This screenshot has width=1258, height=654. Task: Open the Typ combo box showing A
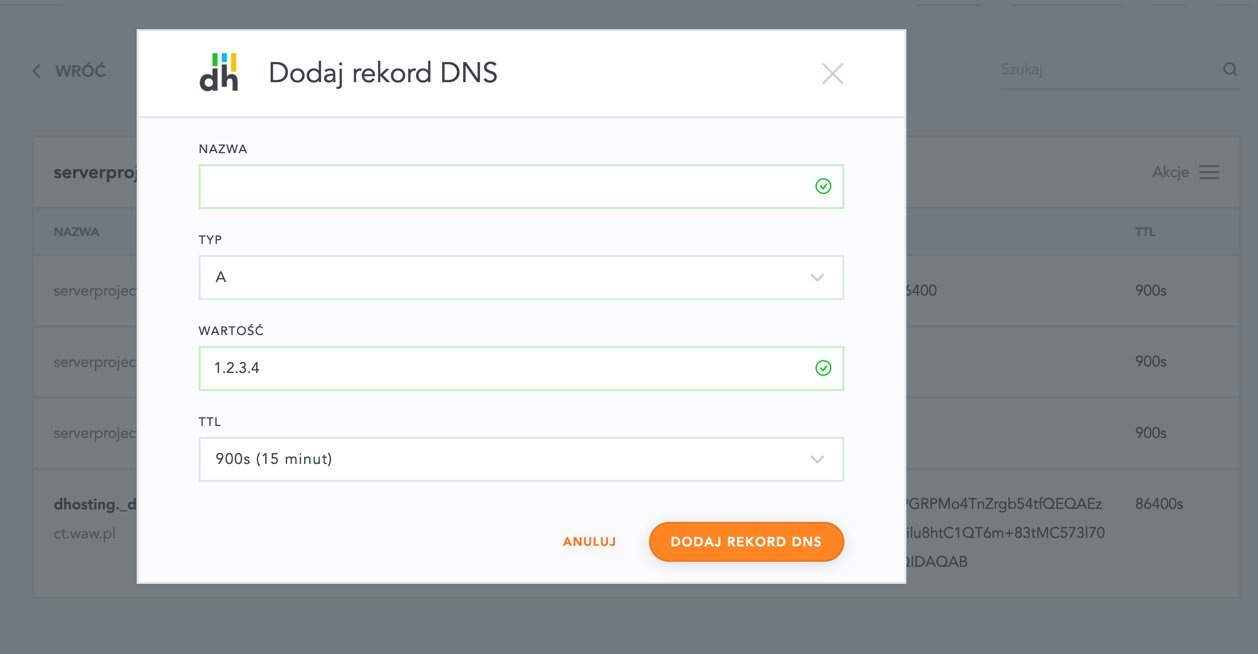click(x=500, y=277)
